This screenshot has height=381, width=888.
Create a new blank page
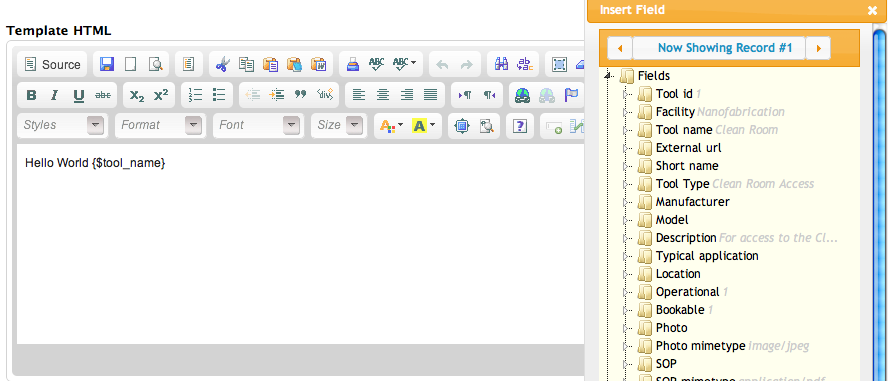tap(130, 65)
